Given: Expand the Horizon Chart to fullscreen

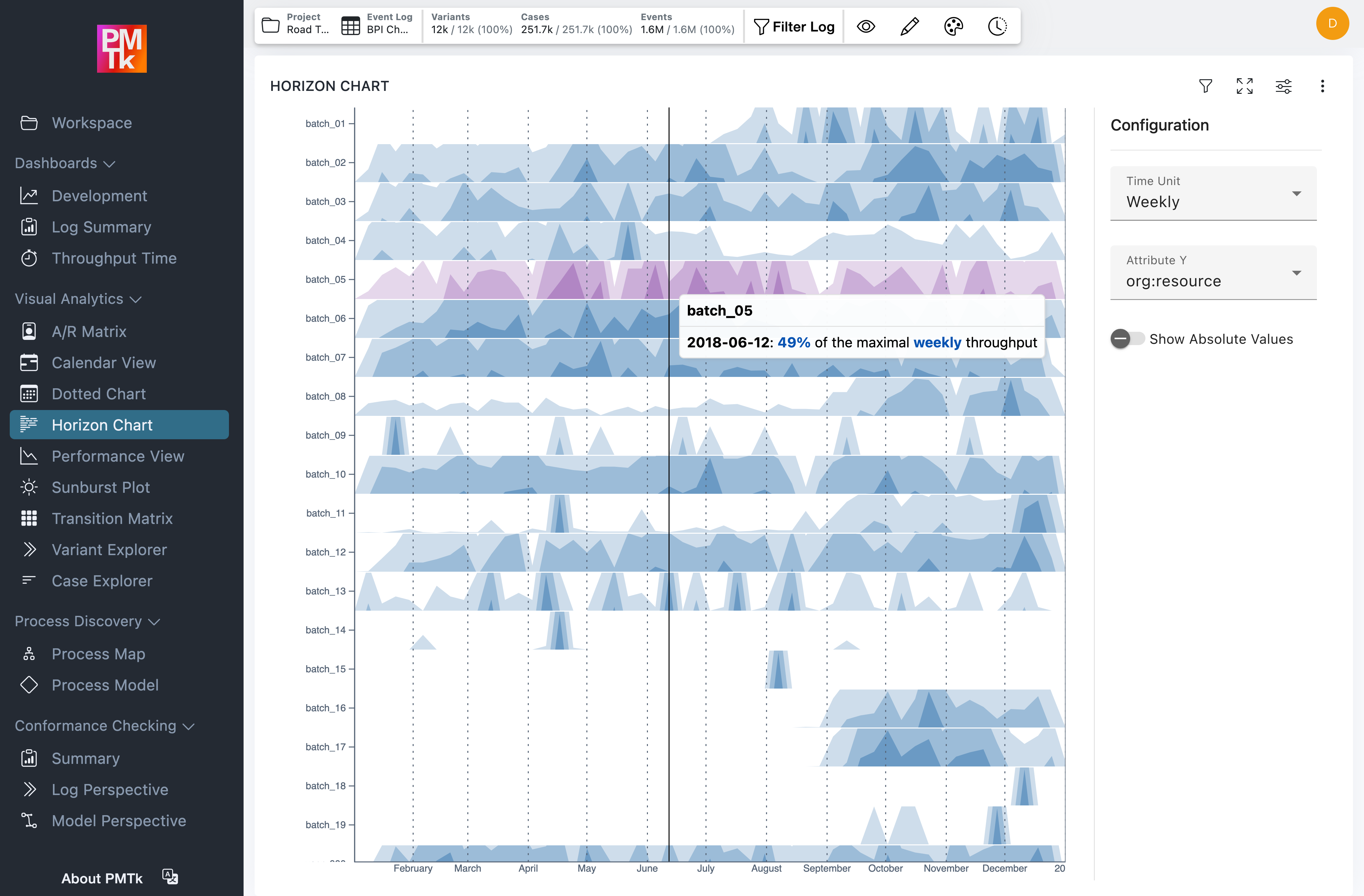Looking at the screenshot, I should [x=1244, y=86].
